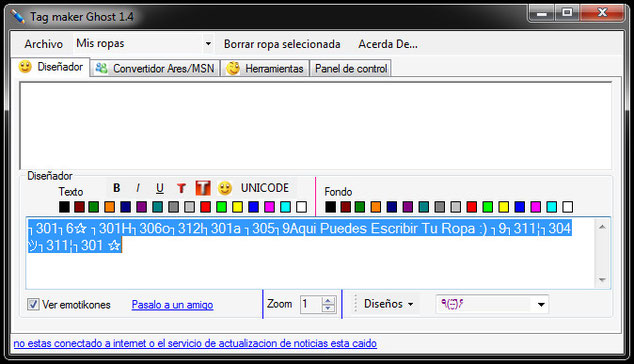
Task: Open the Mis ropas dropdown
Action: (x=208, y=43)
